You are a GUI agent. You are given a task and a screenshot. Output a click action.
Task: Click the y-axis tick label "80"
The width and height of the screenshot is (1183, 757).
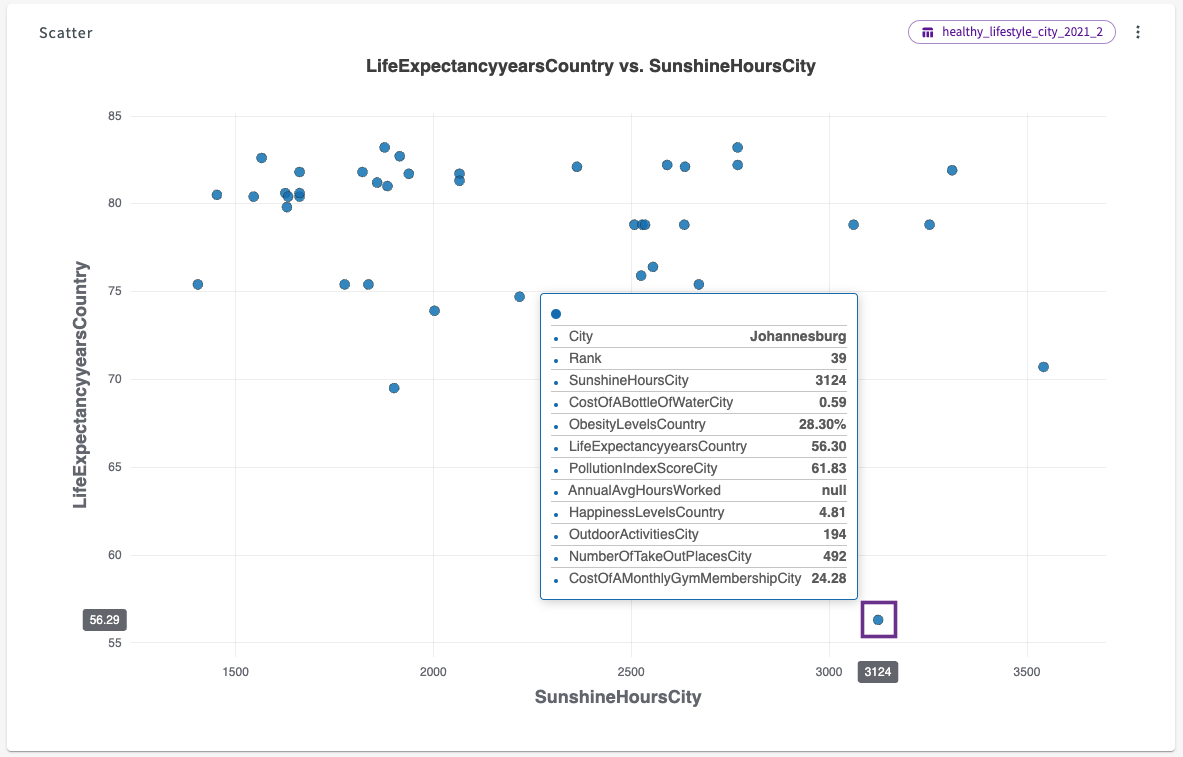point(114,203)
